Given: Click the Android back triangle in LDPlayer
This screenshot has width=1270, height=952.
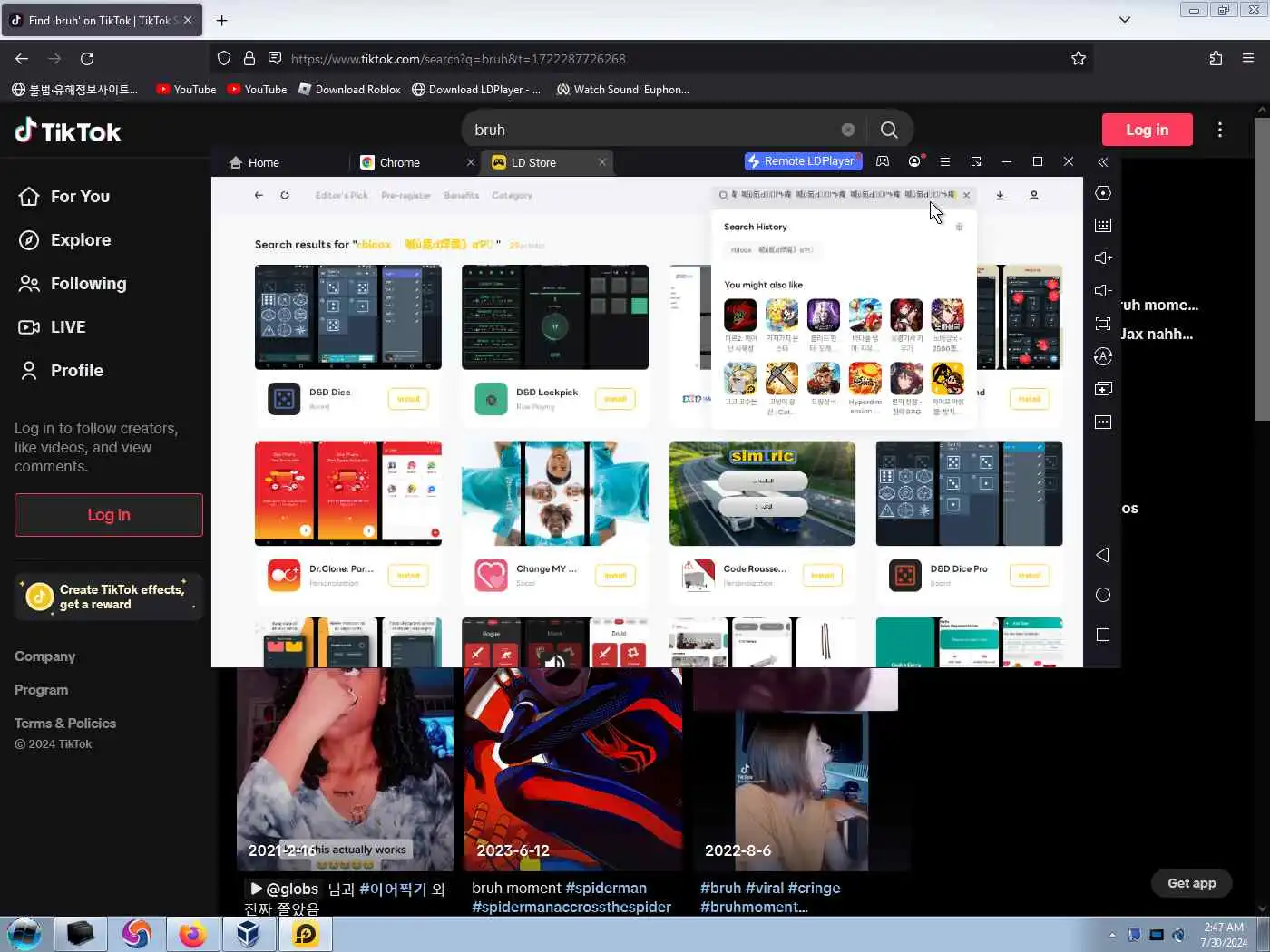Looking at the screenshot, I should (1103, 555).
